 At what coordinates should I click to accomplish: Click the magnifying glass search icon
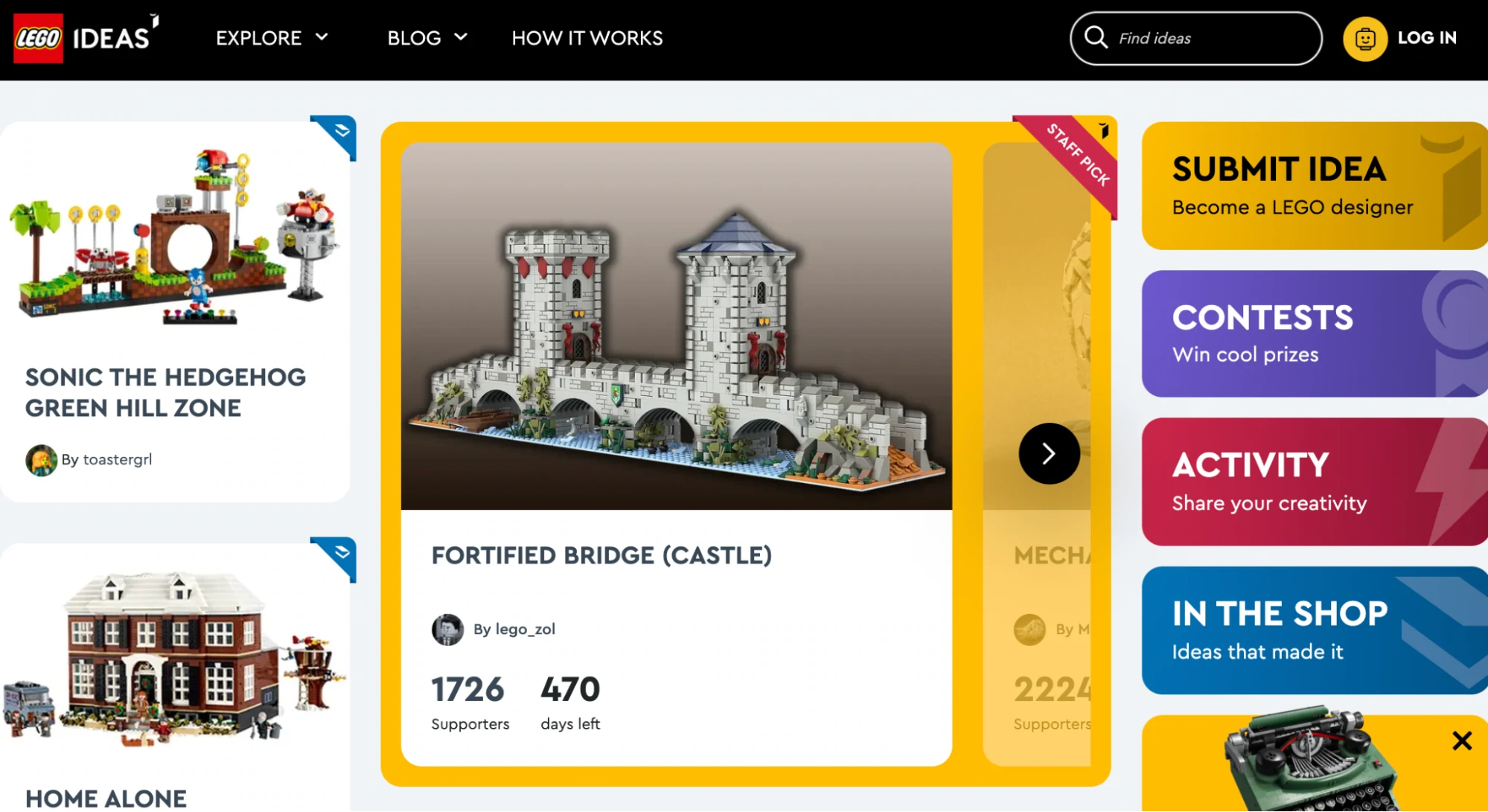coord(1096,37)
